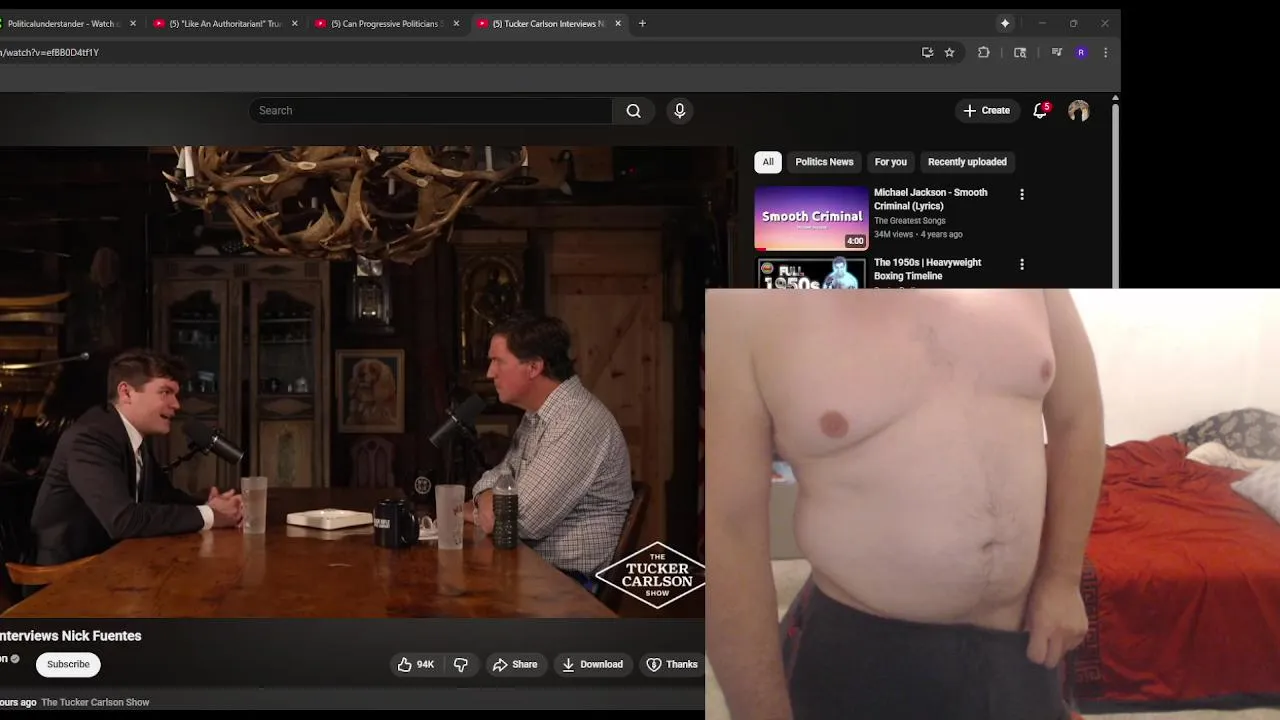Click the YouTube search magnifier button
This screenshot has width=1280, height=720.
[x=633, y=111]
